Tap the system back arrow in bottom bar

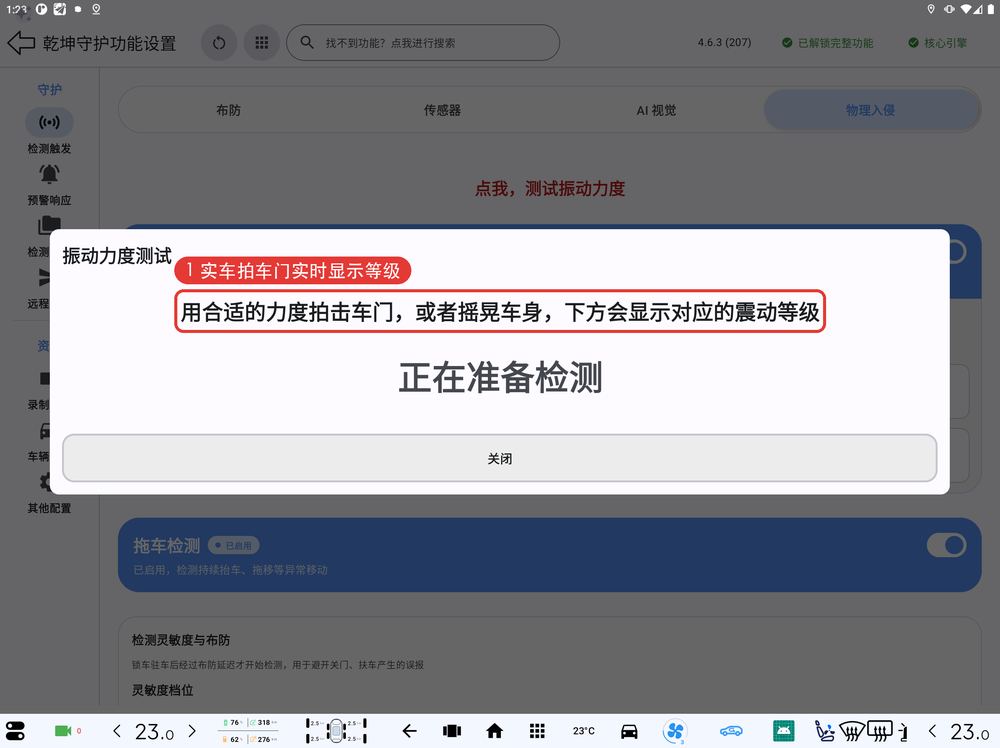pyautogui.click(x=409, y=731)
